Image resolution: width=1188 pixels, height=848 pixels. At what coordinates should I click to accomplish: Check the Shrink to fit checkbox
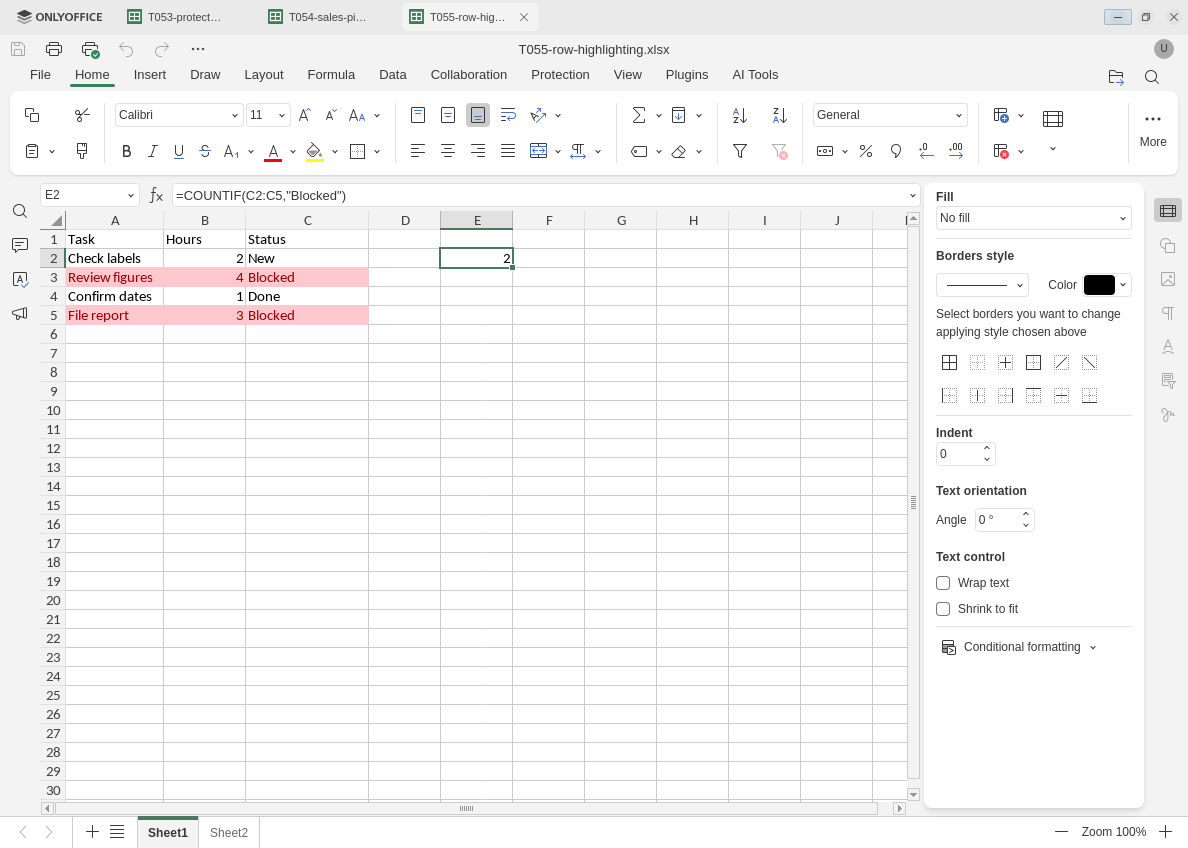click(943, 609)
